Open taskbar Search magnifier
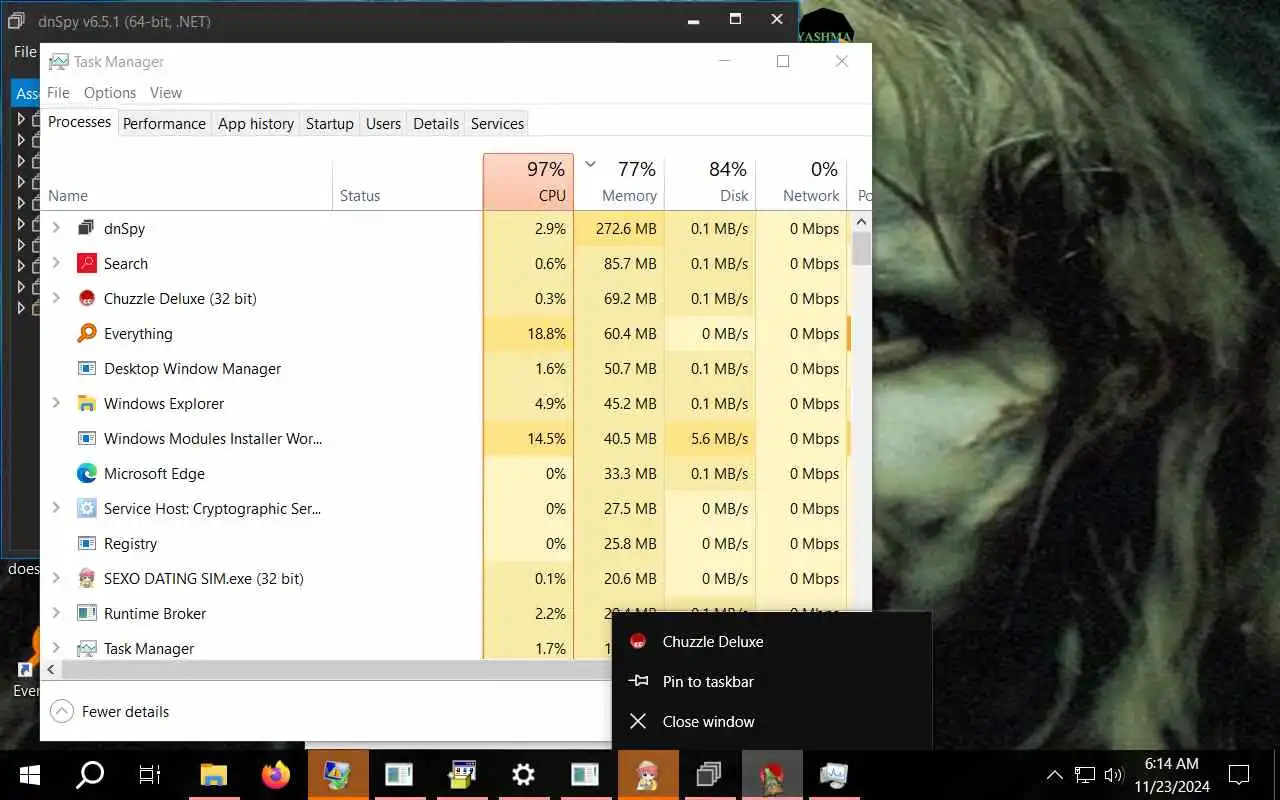The image size is (1280, 800). 90,775
